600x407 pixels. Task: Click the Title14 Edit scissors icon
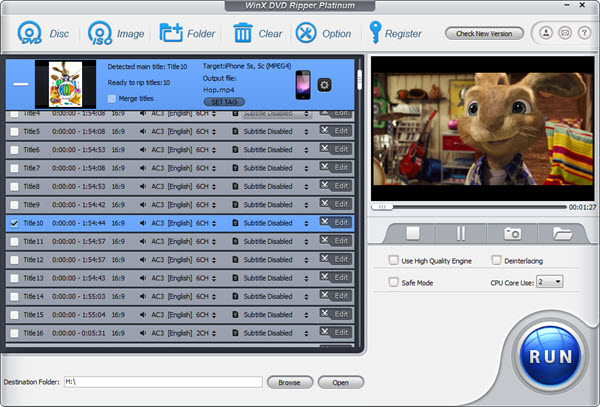[x=324, y=295]
